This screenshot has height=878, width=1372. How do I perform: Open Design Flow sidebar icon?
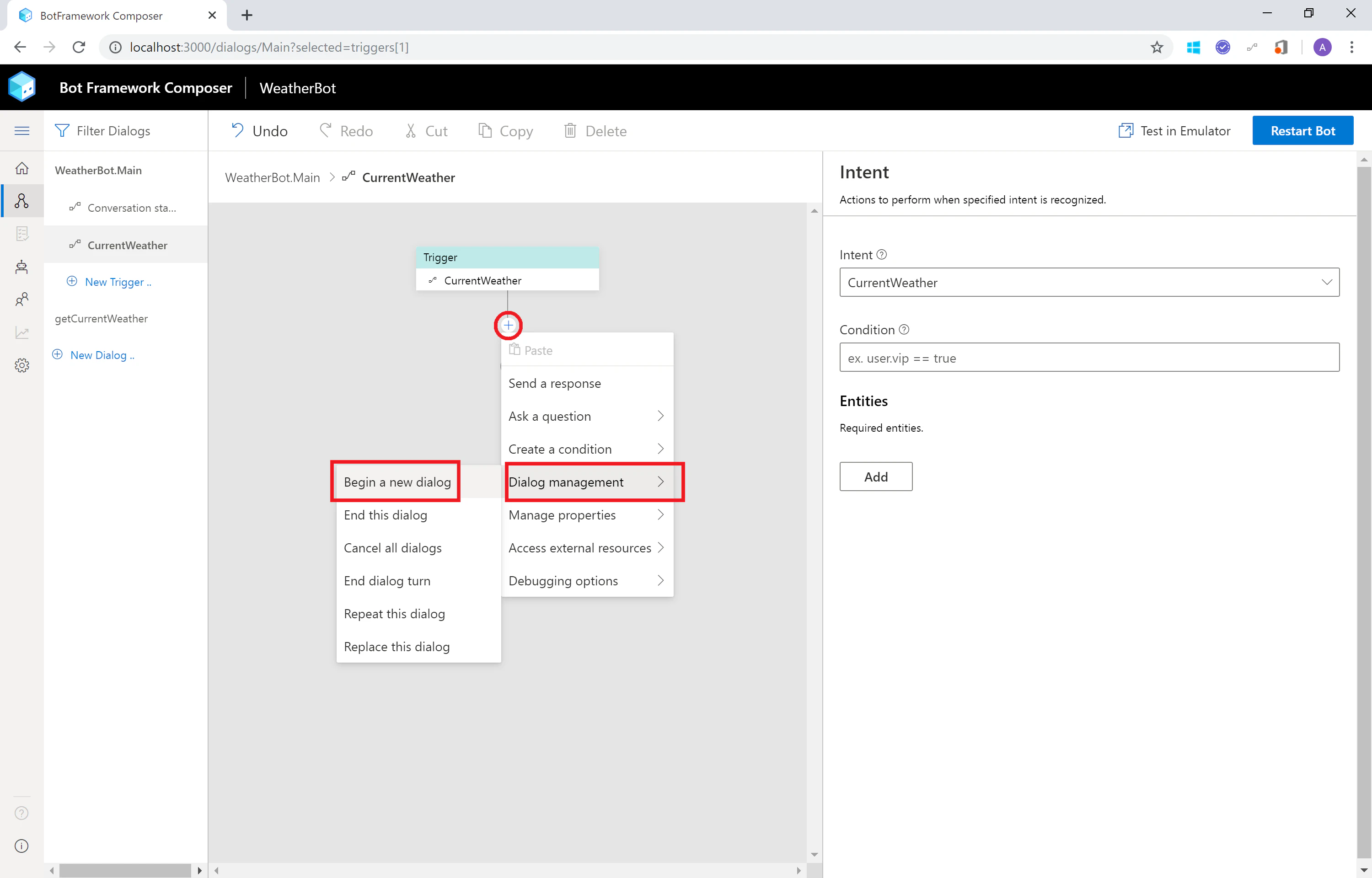(x=21, y=201)
